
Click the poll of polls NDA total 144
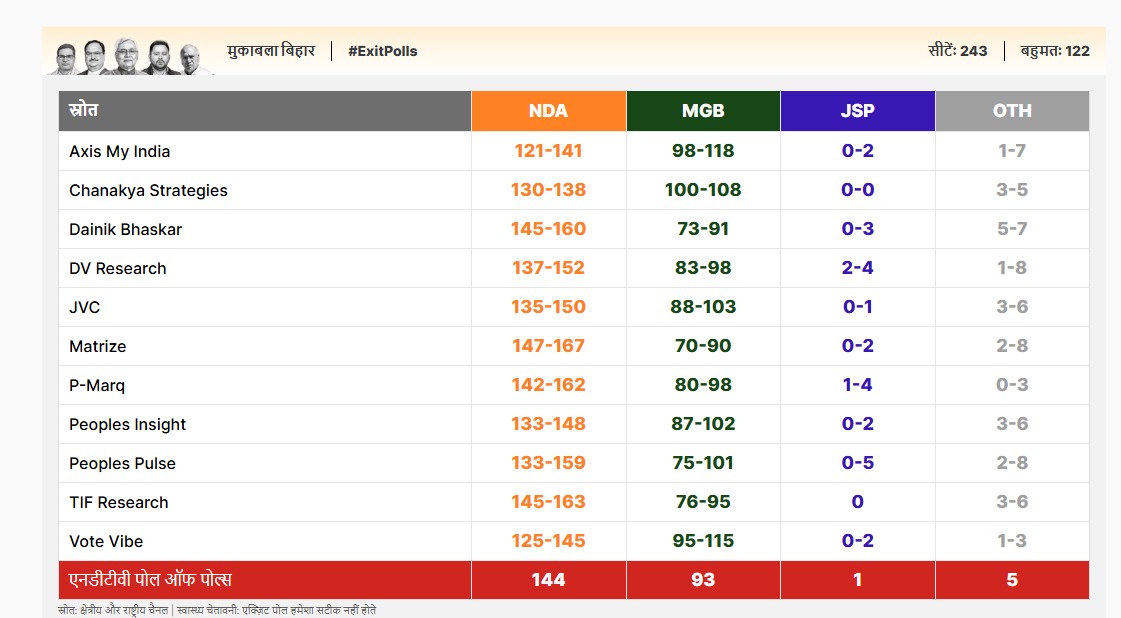[x=548, y=580]
